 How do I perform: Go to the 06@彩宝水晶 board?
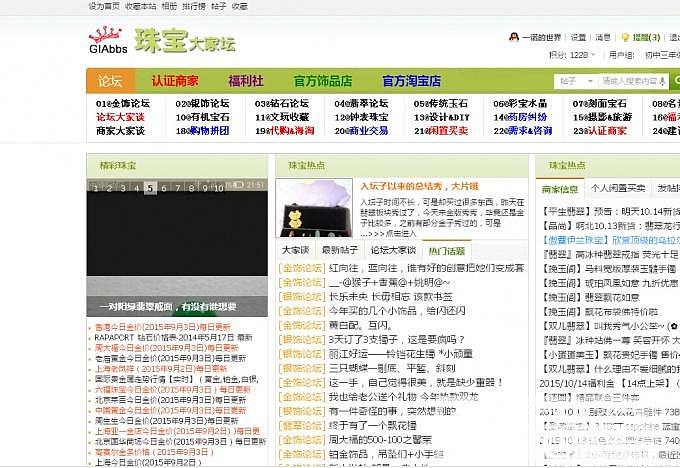click(x=520, y=104)
